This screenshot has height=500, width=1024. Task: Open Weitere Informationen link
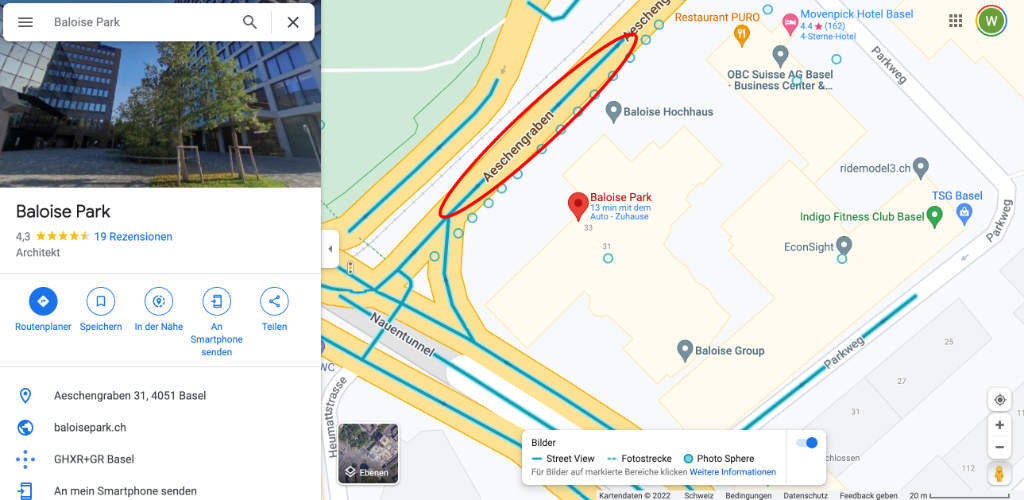pyautogui.click(x=733, y=472)
